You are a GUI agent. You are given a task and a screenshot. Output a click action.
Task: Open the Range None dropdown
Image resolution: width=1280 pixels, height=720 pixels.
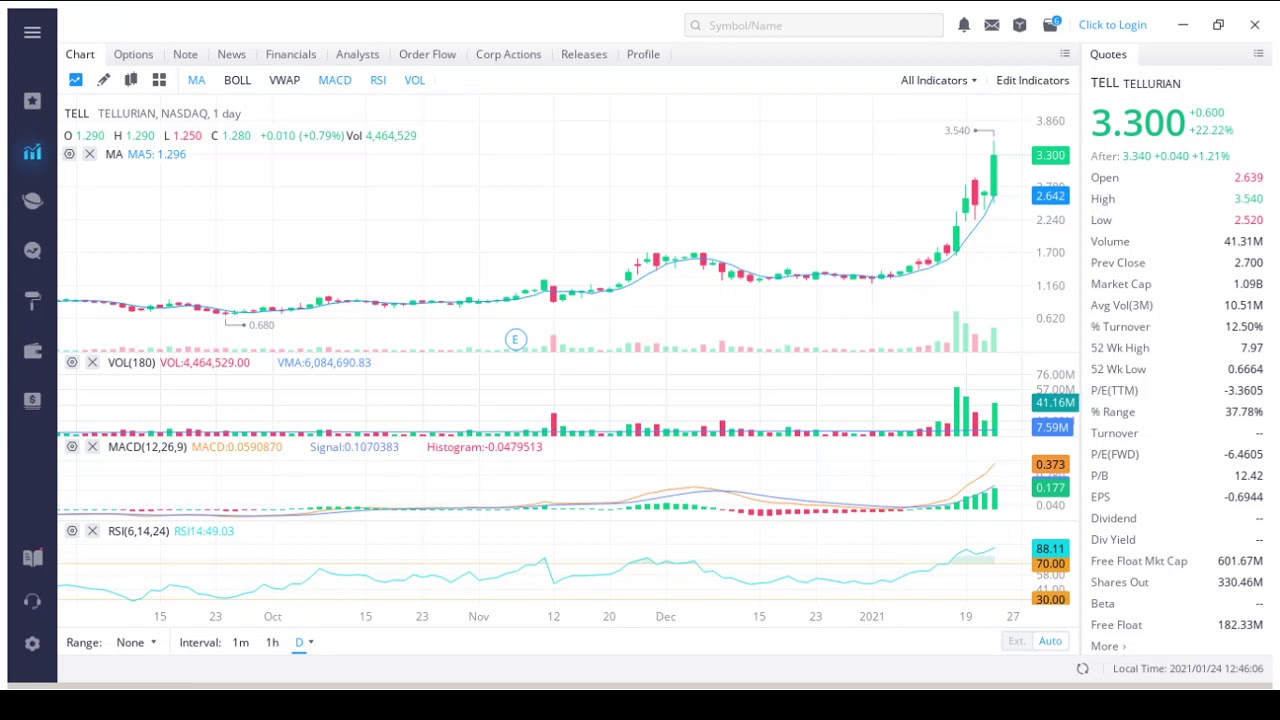point(136,642)
